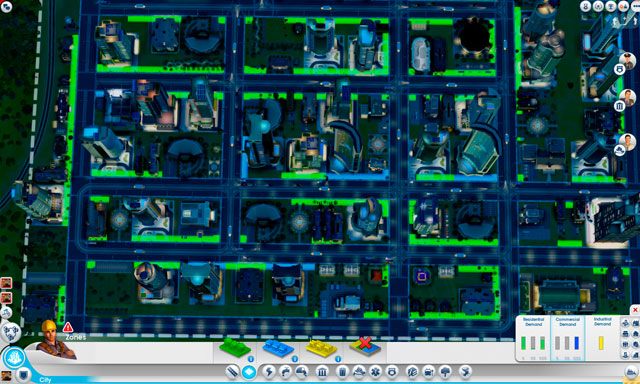
Task: Click the yellow industrial demand bar
Action: pos(601,343)
